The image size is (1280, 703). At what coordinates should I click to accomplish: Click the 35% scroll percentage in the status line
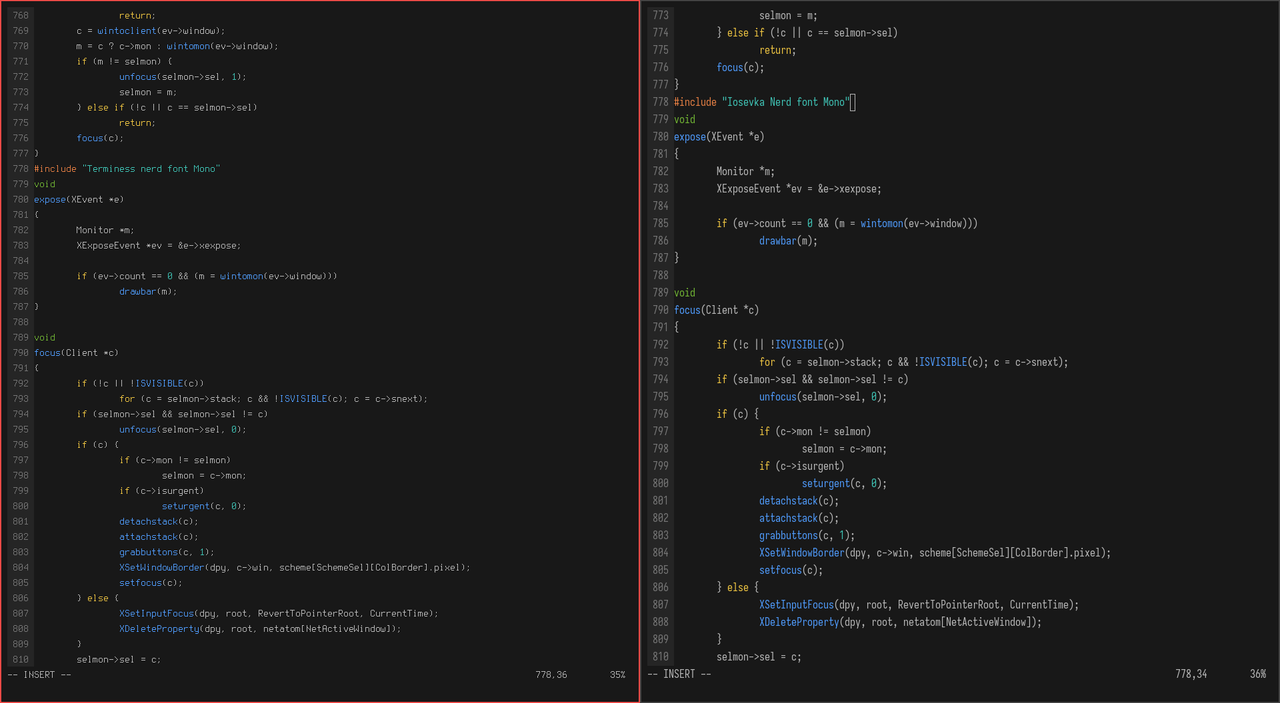617,675
